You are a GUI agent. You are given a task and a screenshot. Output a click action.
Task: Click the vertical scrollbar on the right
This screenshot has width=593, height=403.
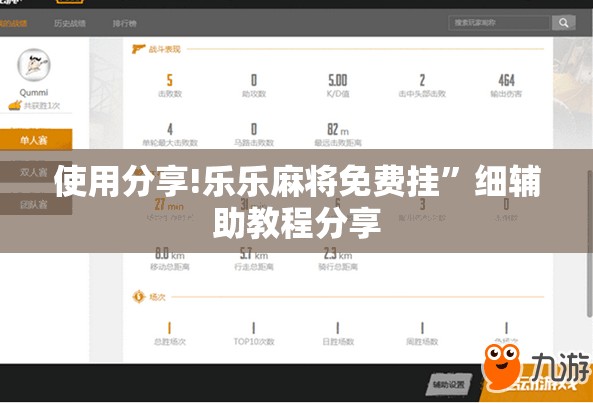pyautogui.click(x=590, y=244)
